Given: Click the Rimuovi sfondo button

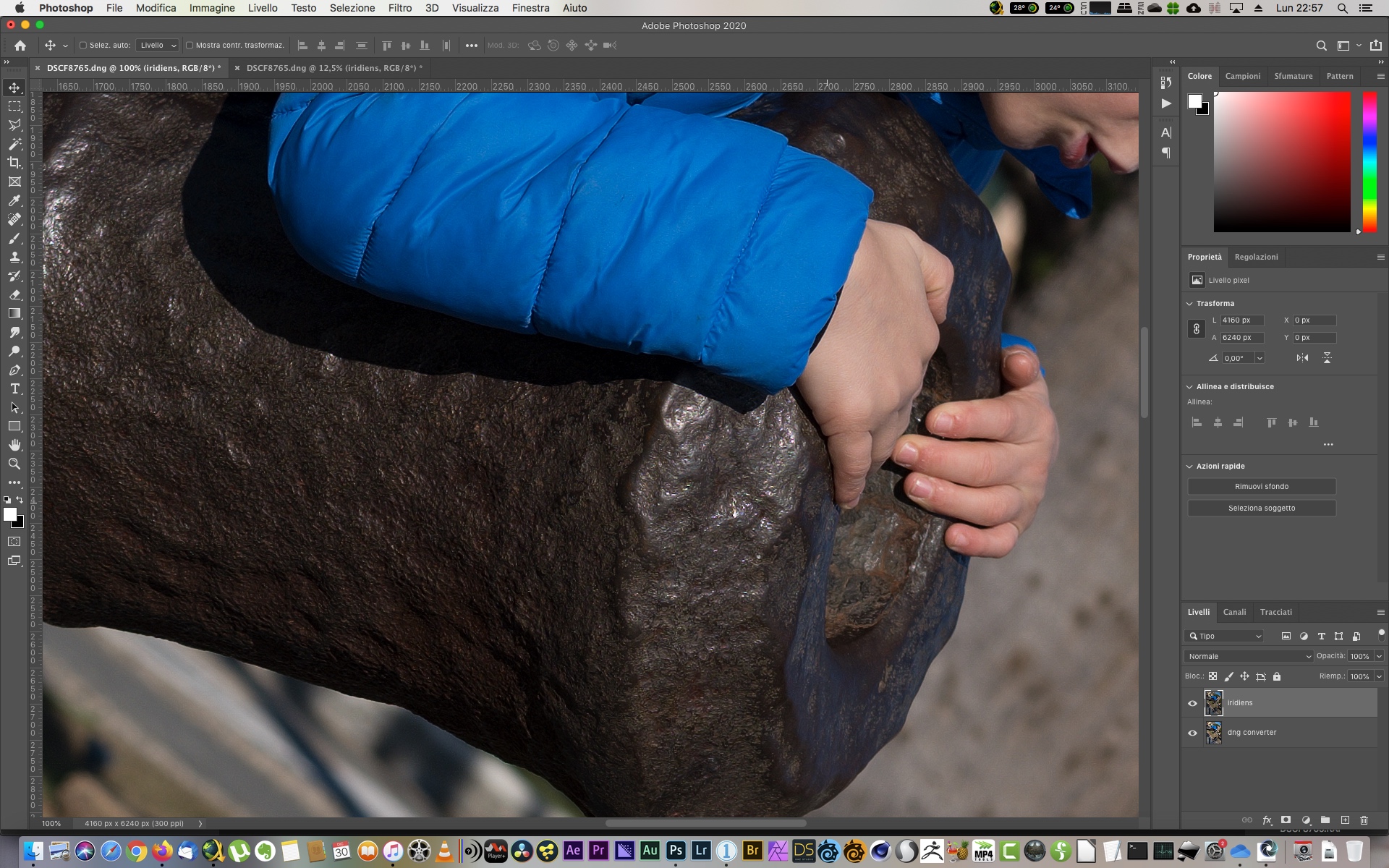Looking at the screenshot, I should click(1261, 486).
